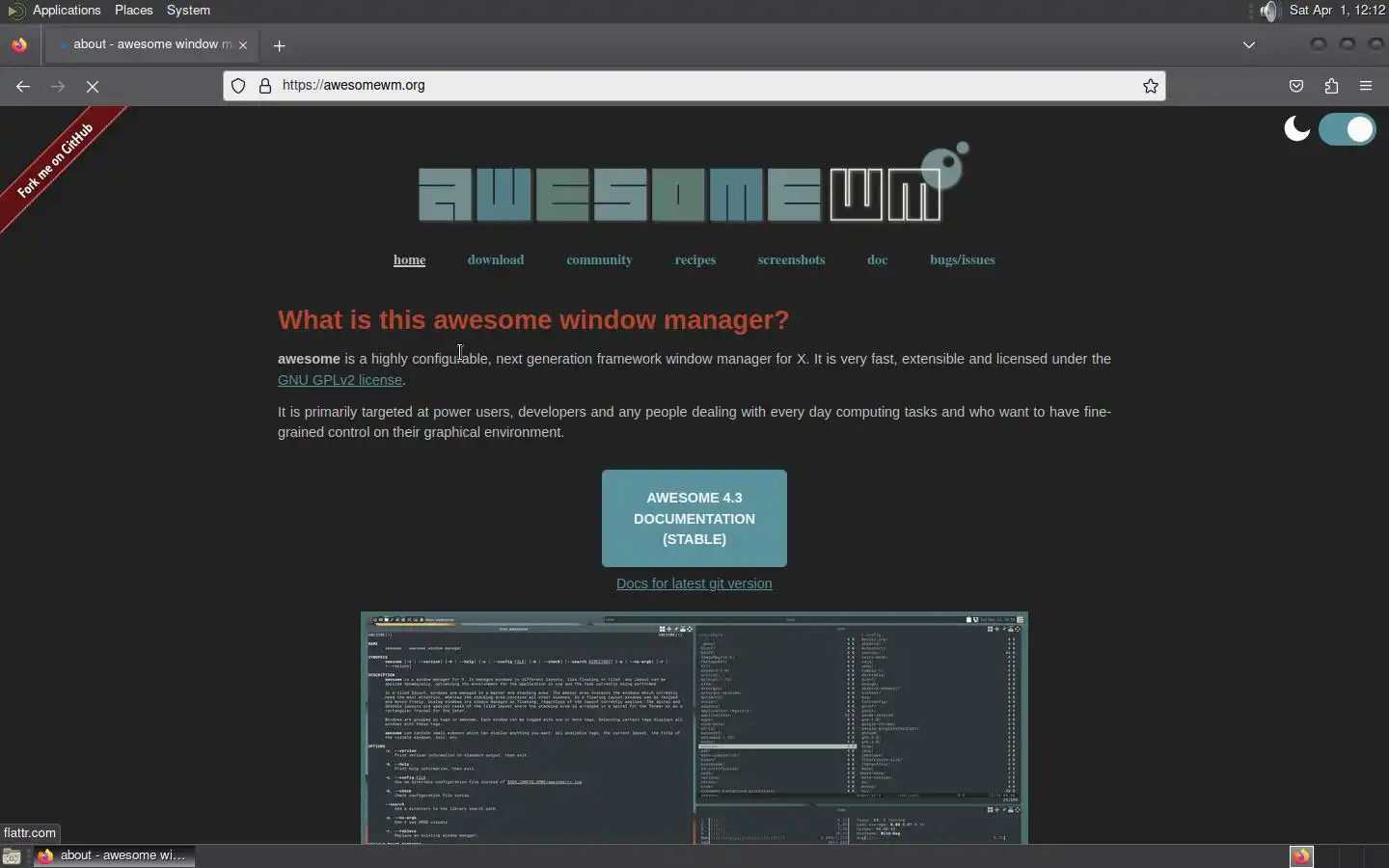Image resolution: width=1389 pixels, height=868 pixels.
Task: Open the download navigation link
Action: point(496,260)
